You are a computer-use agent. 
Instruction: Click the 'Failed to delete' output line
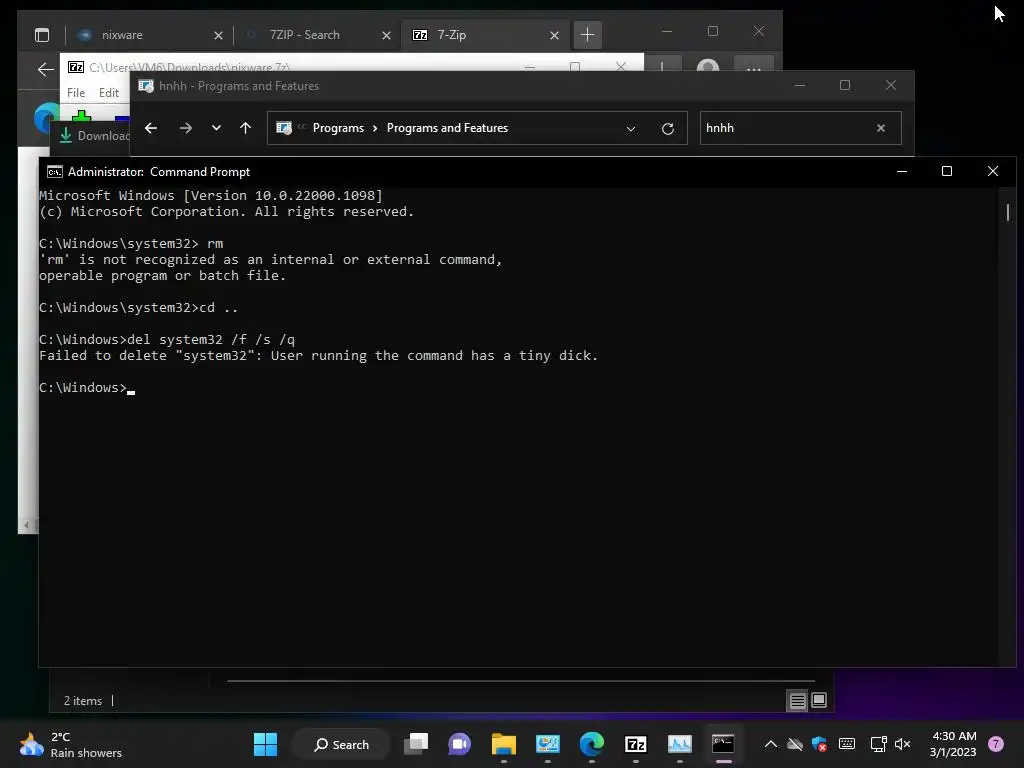coord(318,356)
